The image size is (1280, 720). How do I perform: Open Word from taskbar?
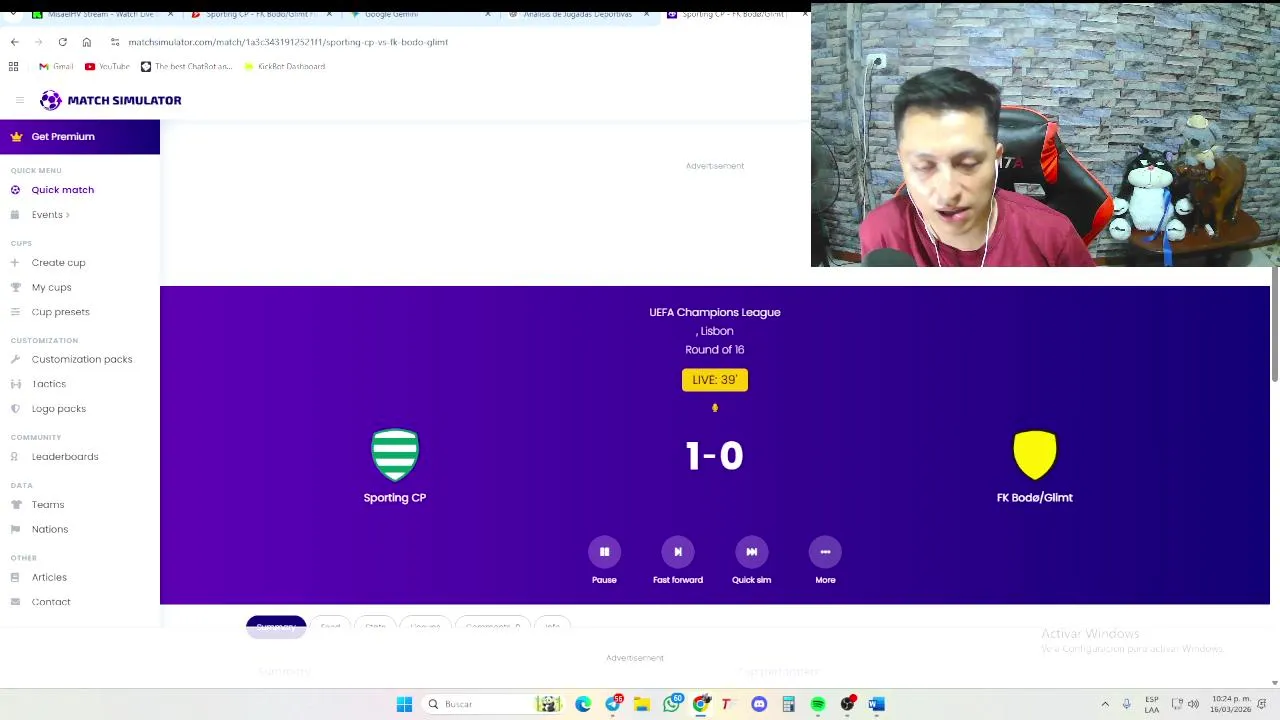pos(877,704)
